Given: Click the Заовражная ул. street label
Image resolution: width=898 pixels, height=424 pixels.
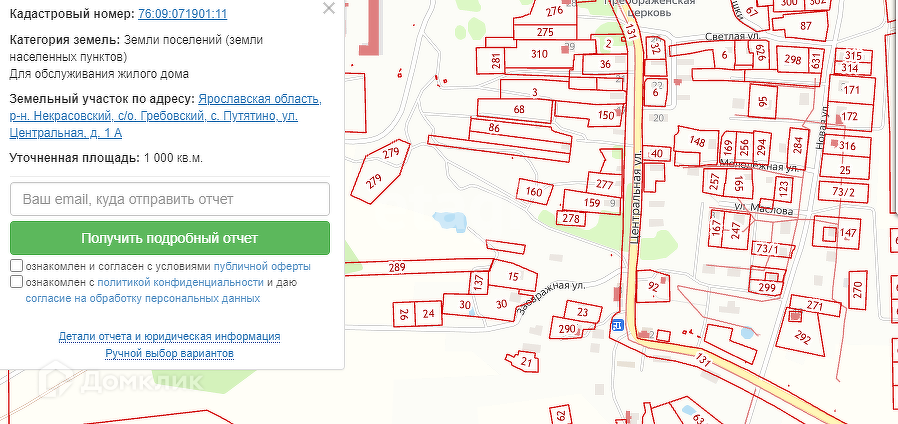Looking at the screenshot, I should 550,297.
